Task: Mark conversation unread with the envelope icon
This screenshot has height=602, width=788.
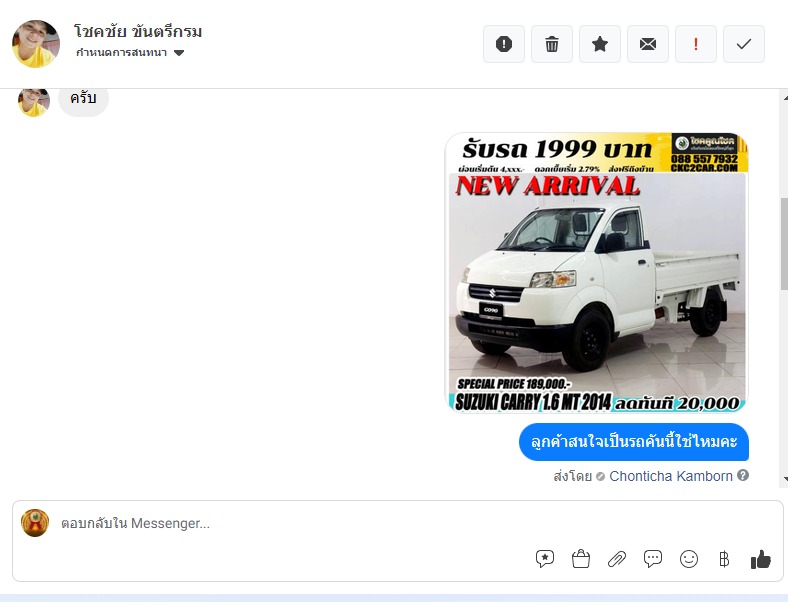Action: [x=648, y=44]
